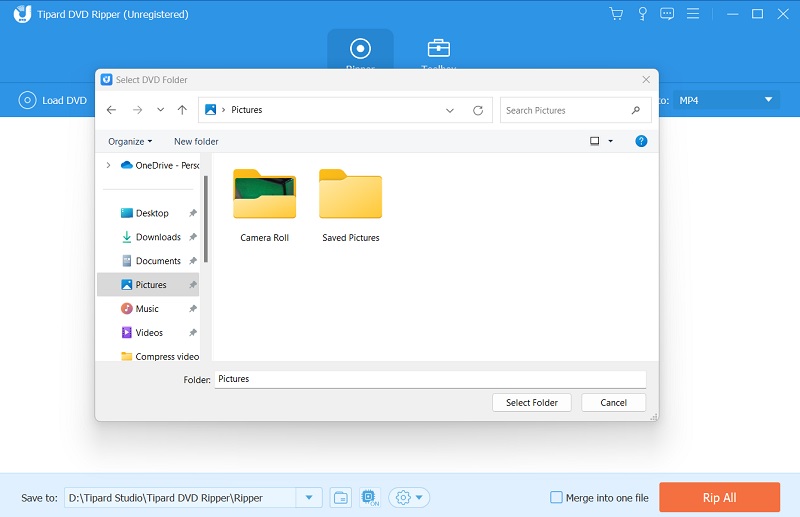
Task: Click the Tipard DVD Ripper logo
Action: tap(22, 14)
